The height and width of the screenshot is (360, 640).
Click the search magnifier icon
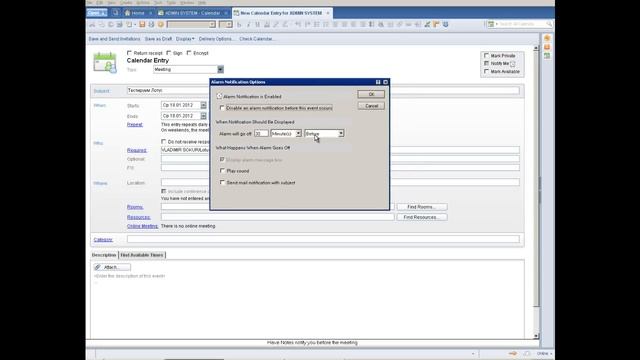tap(549, 24)
